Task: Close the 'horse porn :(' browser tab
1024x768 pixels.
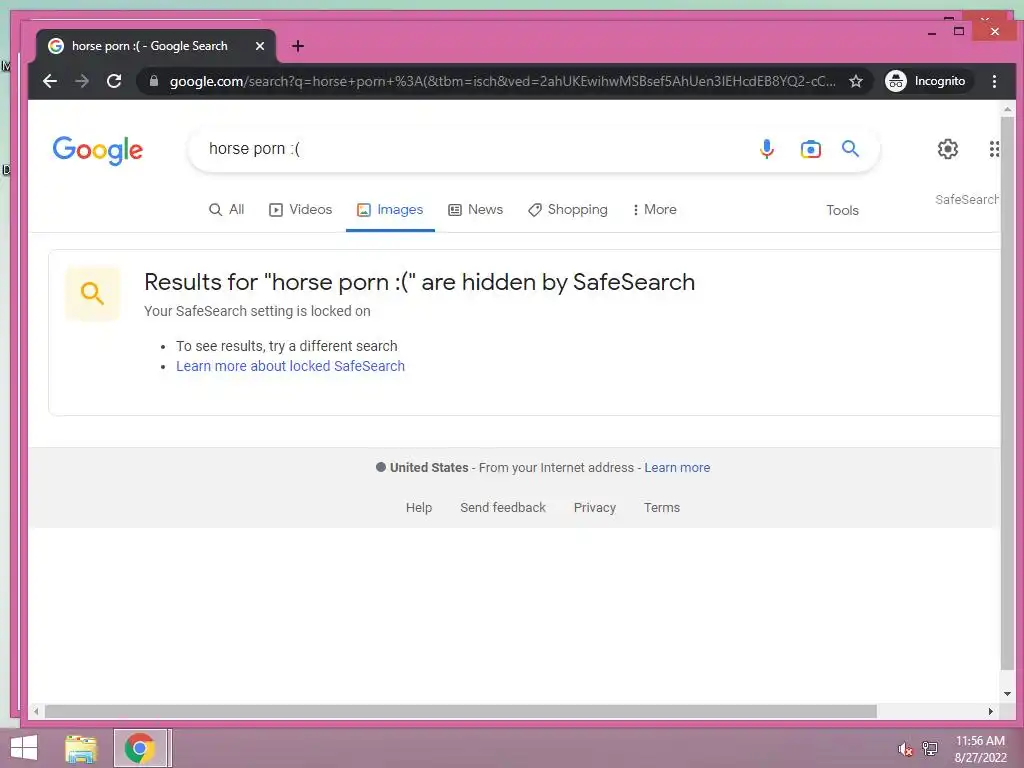Action: 260,46
